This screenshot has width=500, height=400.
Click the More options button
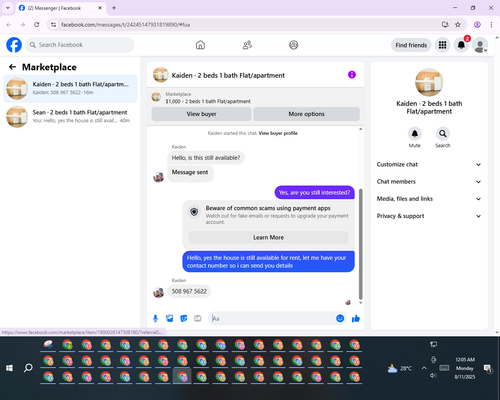[306, 114]
